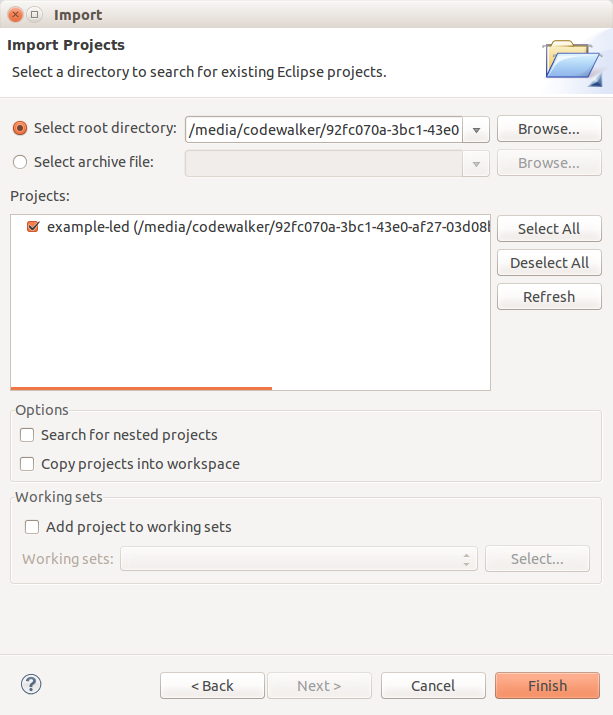
Task: Click the root directory path field
Action: [x=323, y=130]
